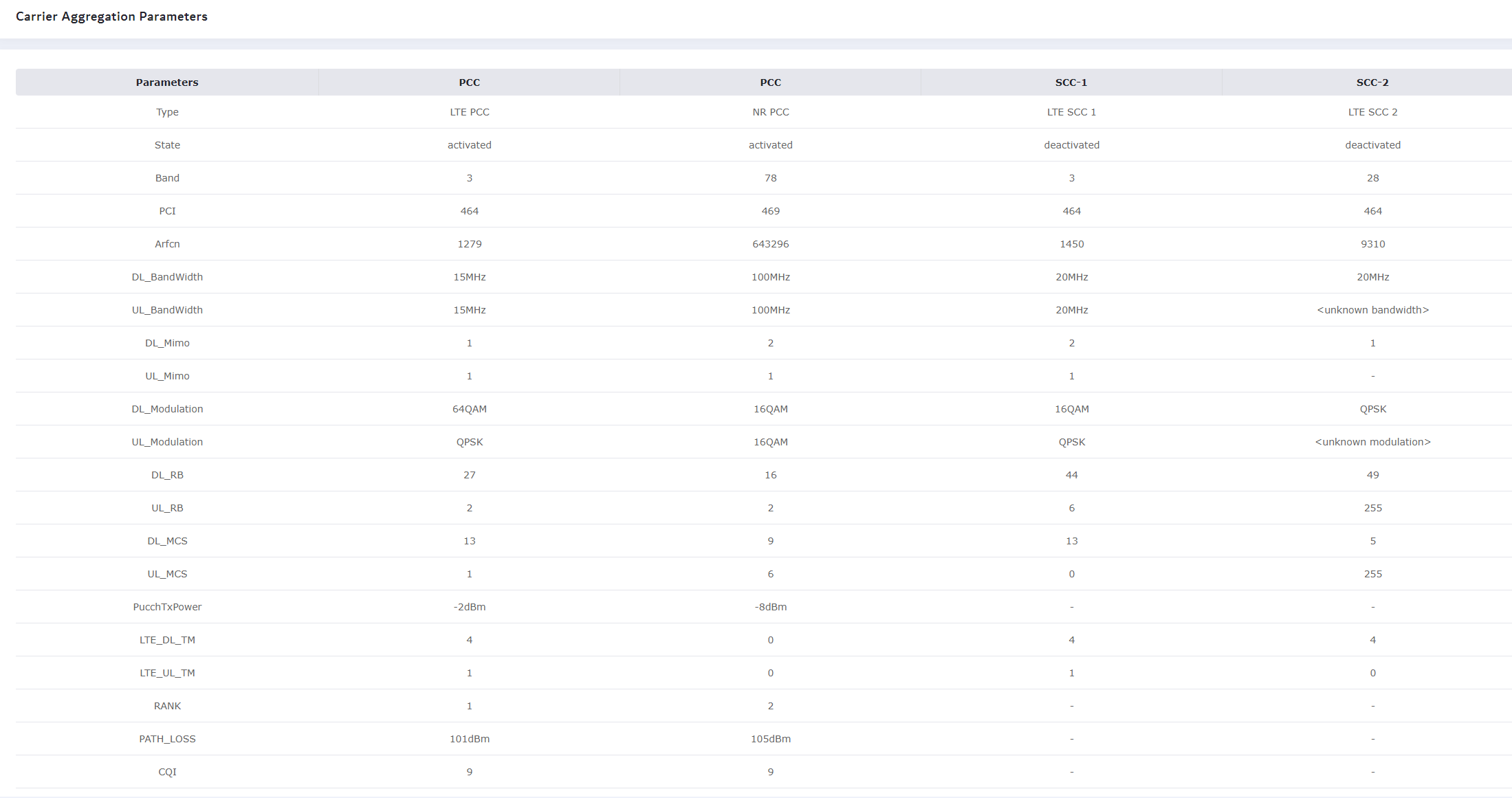Click the UL_Modulation row label
This screenshot has height=798, width=1512.
pyautogui.click(x=167, y=442)
